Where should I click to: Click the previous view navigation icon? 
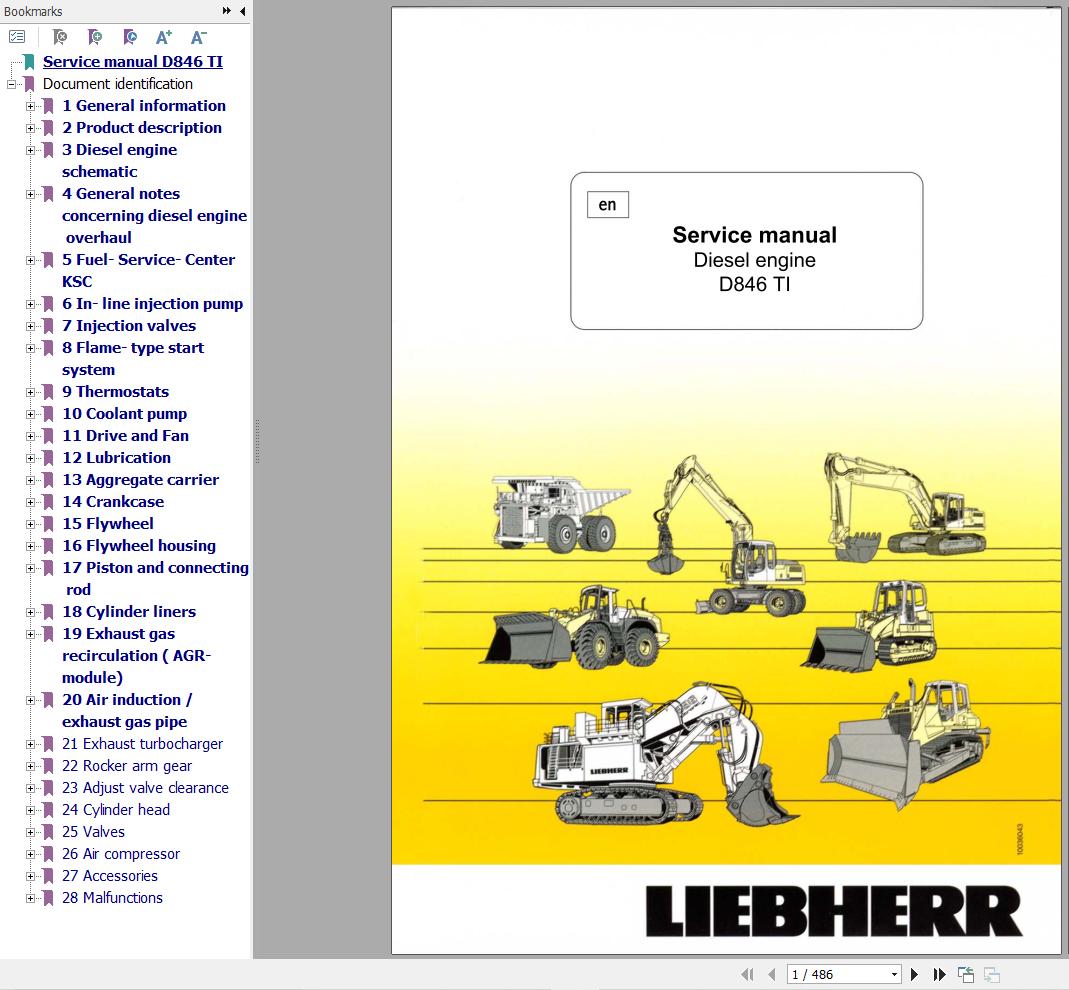pyautogui.click(x=965, y=974)
